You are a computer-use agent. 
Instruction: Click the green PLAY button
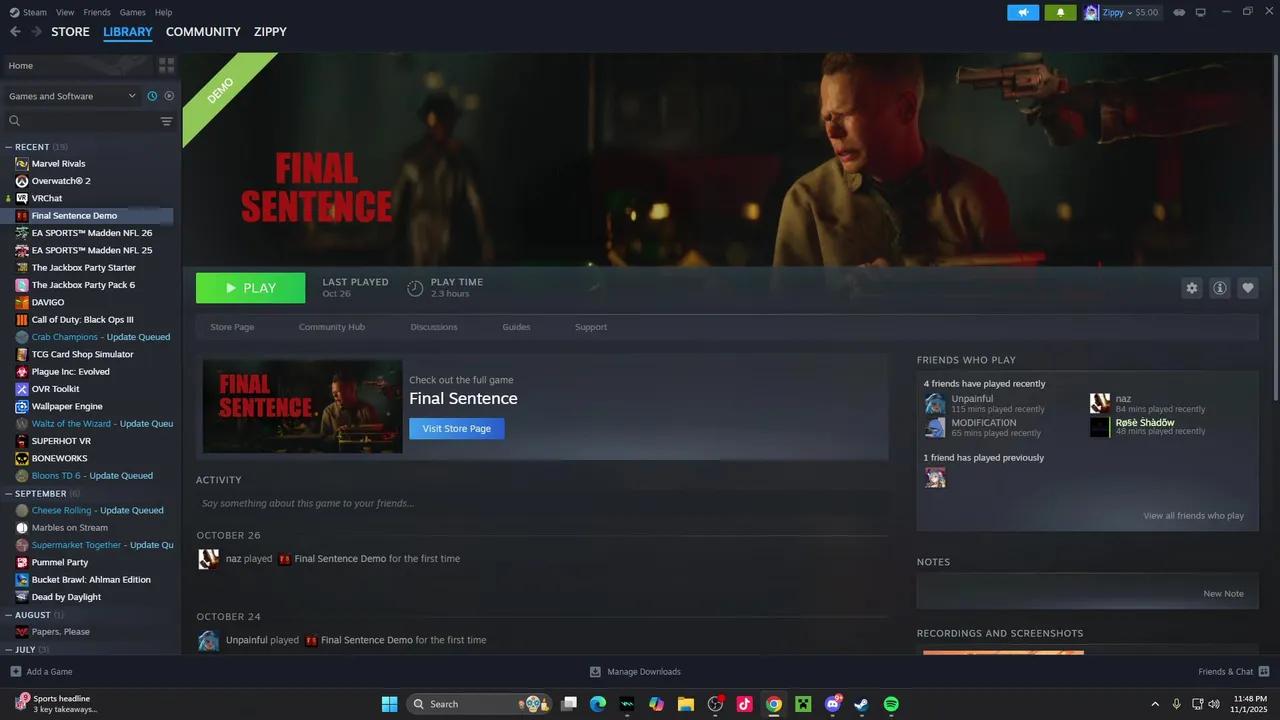[x=250, y=288]
